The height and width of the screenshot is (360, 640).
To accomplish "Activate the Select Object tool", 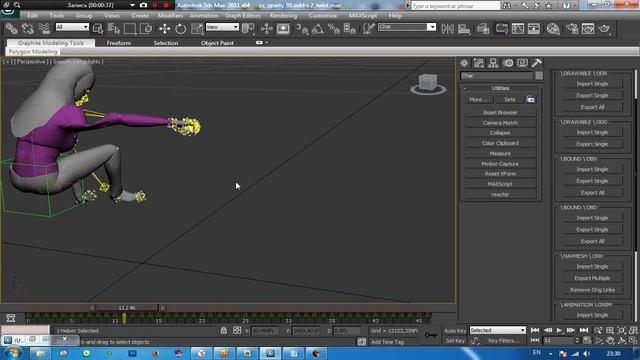I will click(98, 29).
